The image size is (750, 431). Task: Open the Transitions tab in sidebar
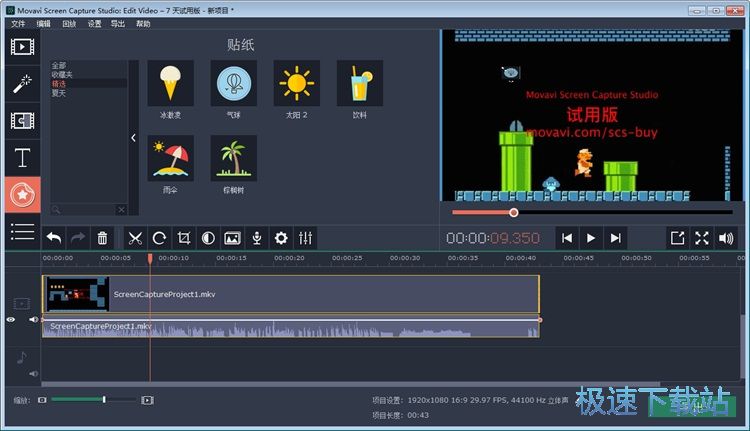tap(22, 121)
